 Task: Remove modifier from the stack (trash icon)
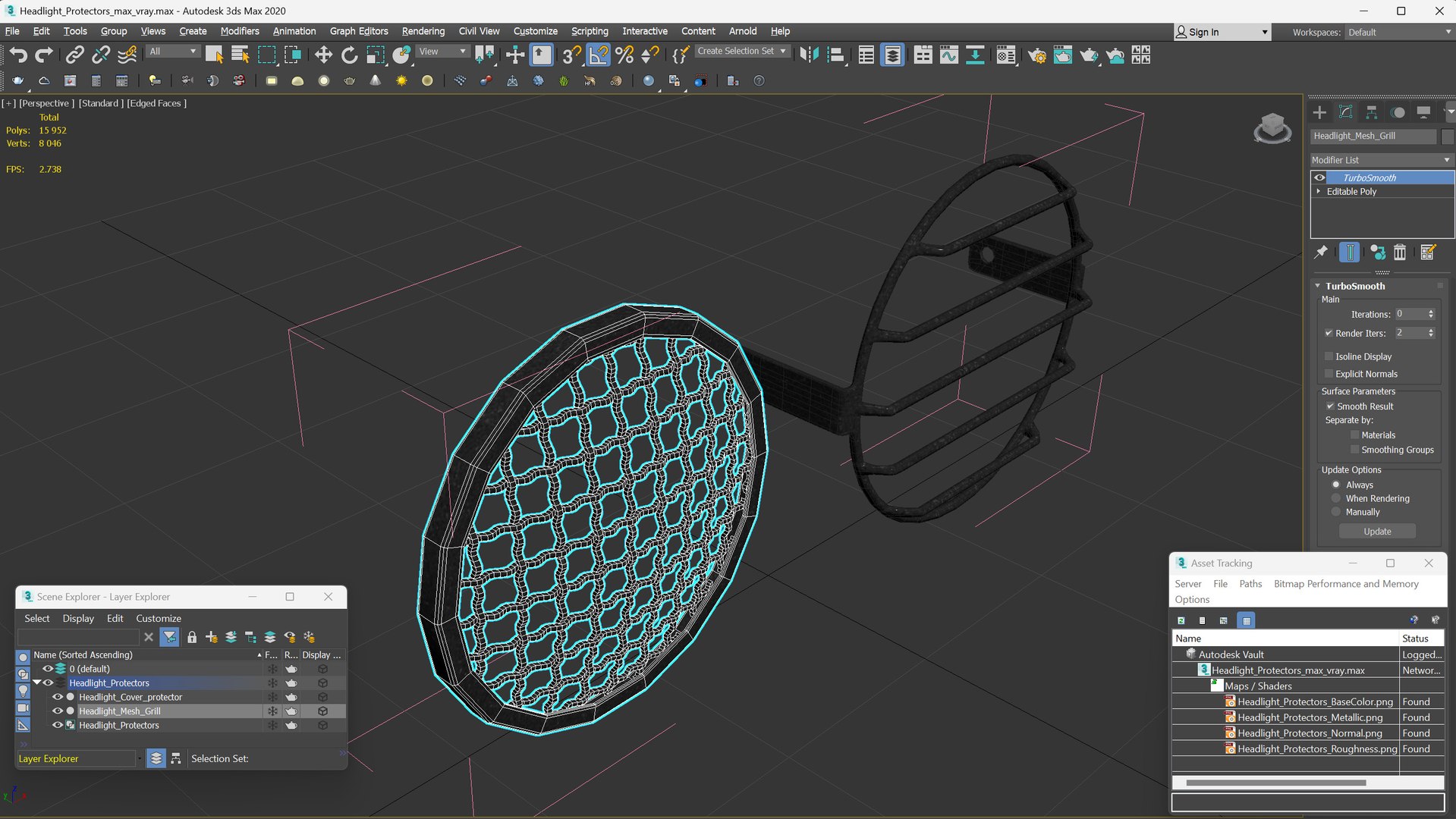click(1400, 252)
